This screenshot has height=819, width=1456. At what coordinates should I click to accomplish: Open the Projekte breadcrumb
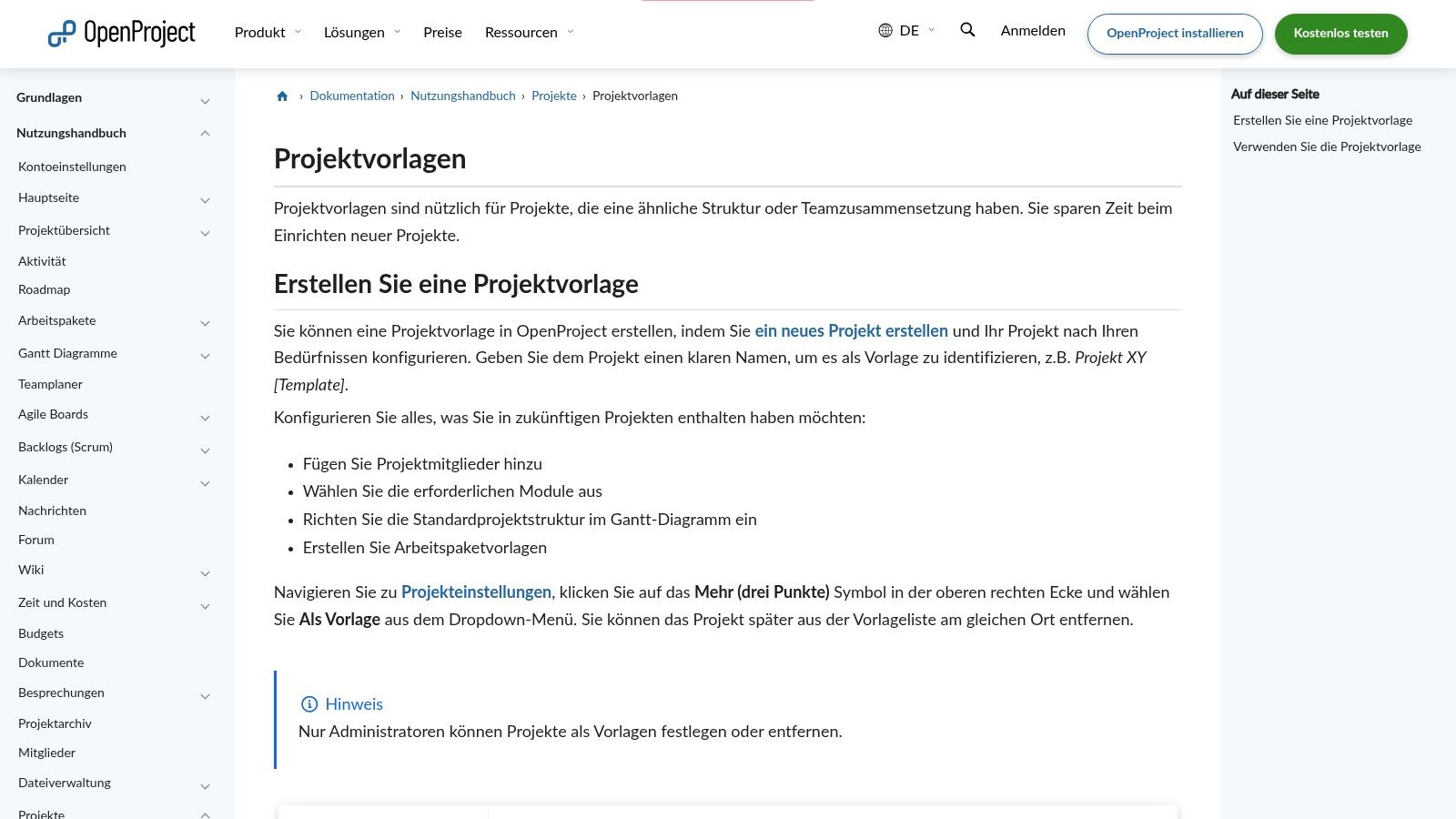pos(554,96)
